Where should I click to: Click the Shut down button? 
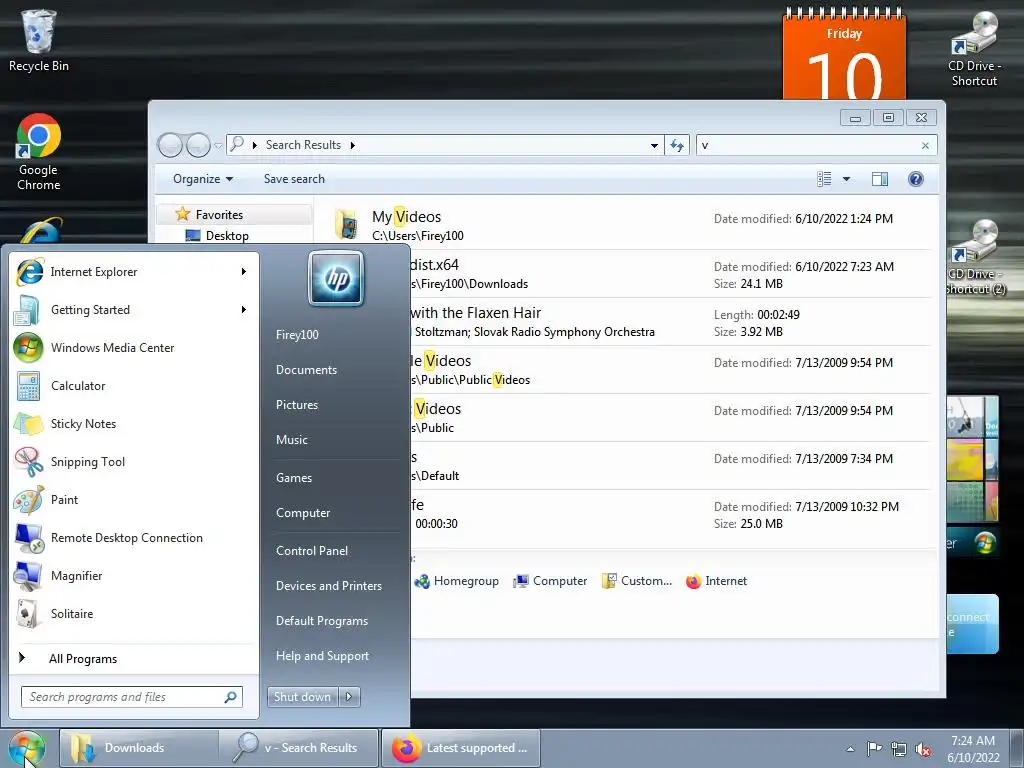(303, 697)
